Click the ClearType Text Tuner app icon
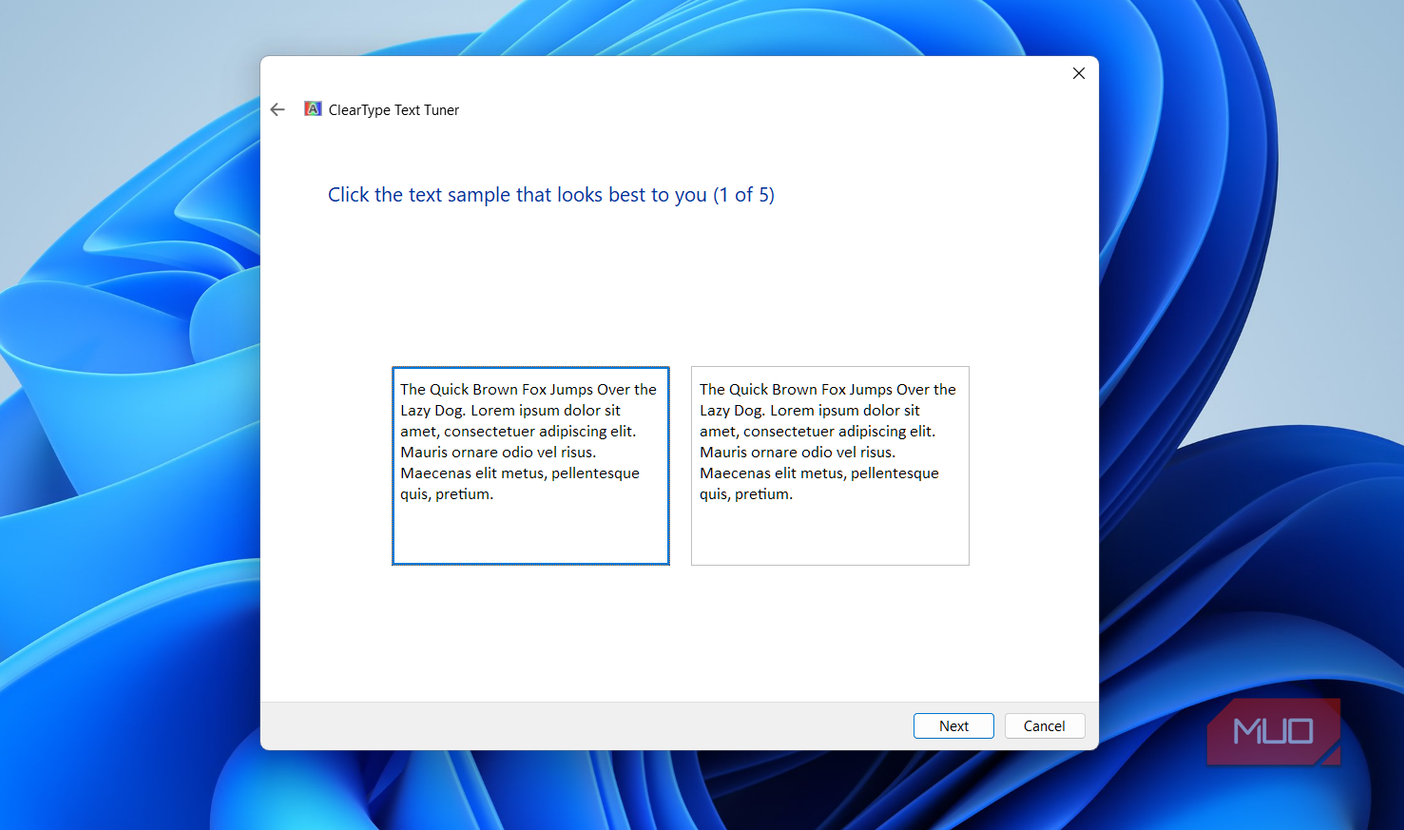1404x830 pixels. [313, 109]
